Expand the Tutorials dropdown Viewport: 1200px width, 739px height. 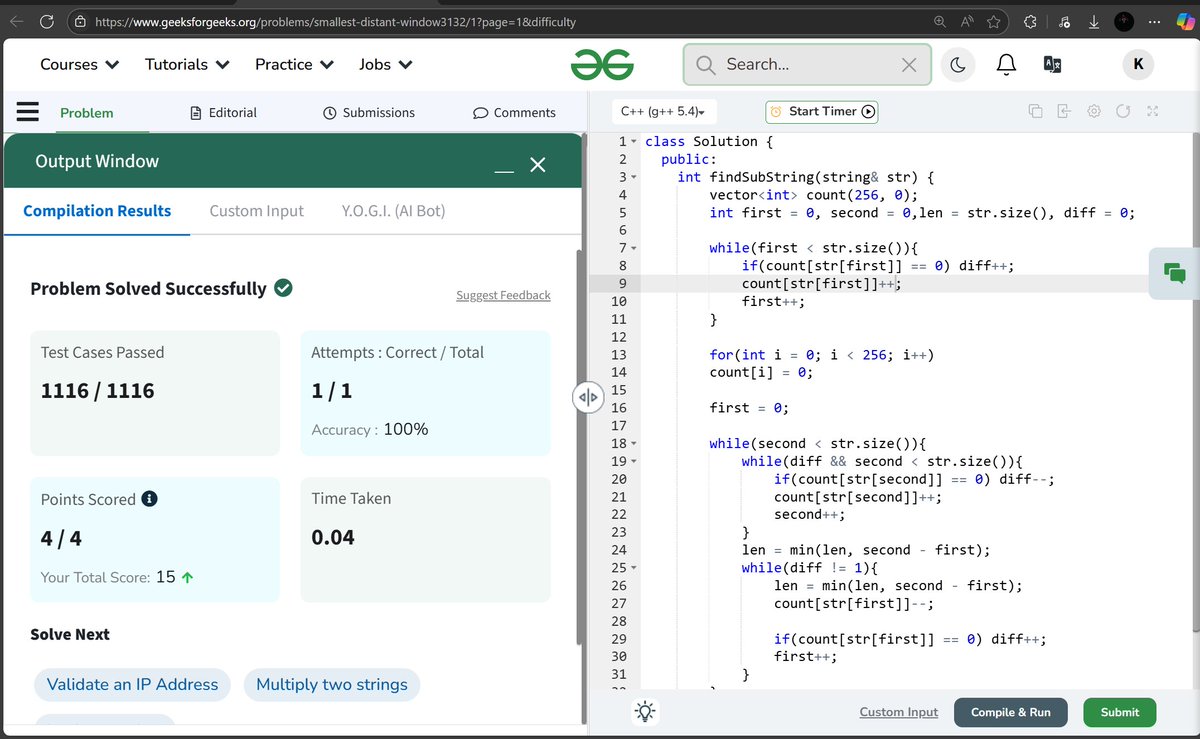187,64
